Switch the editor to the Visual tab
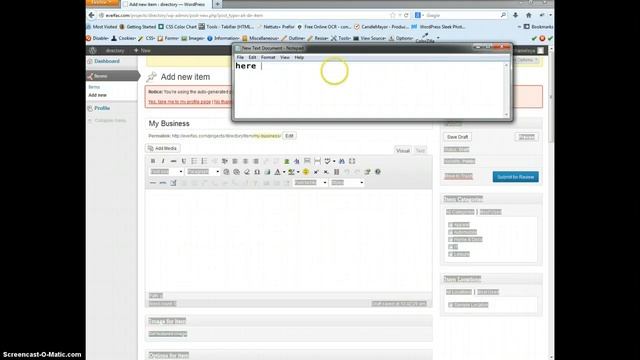This screenshot has width=640, height=360. pyautogui.click(x=402, y=151)
